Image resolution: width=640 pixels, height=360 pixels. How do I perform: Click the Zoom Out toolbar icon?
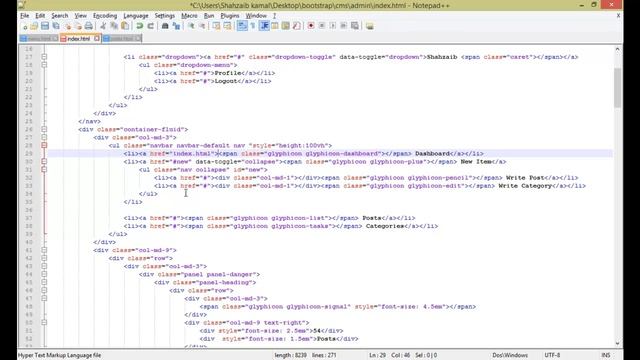tap(202, 26)
